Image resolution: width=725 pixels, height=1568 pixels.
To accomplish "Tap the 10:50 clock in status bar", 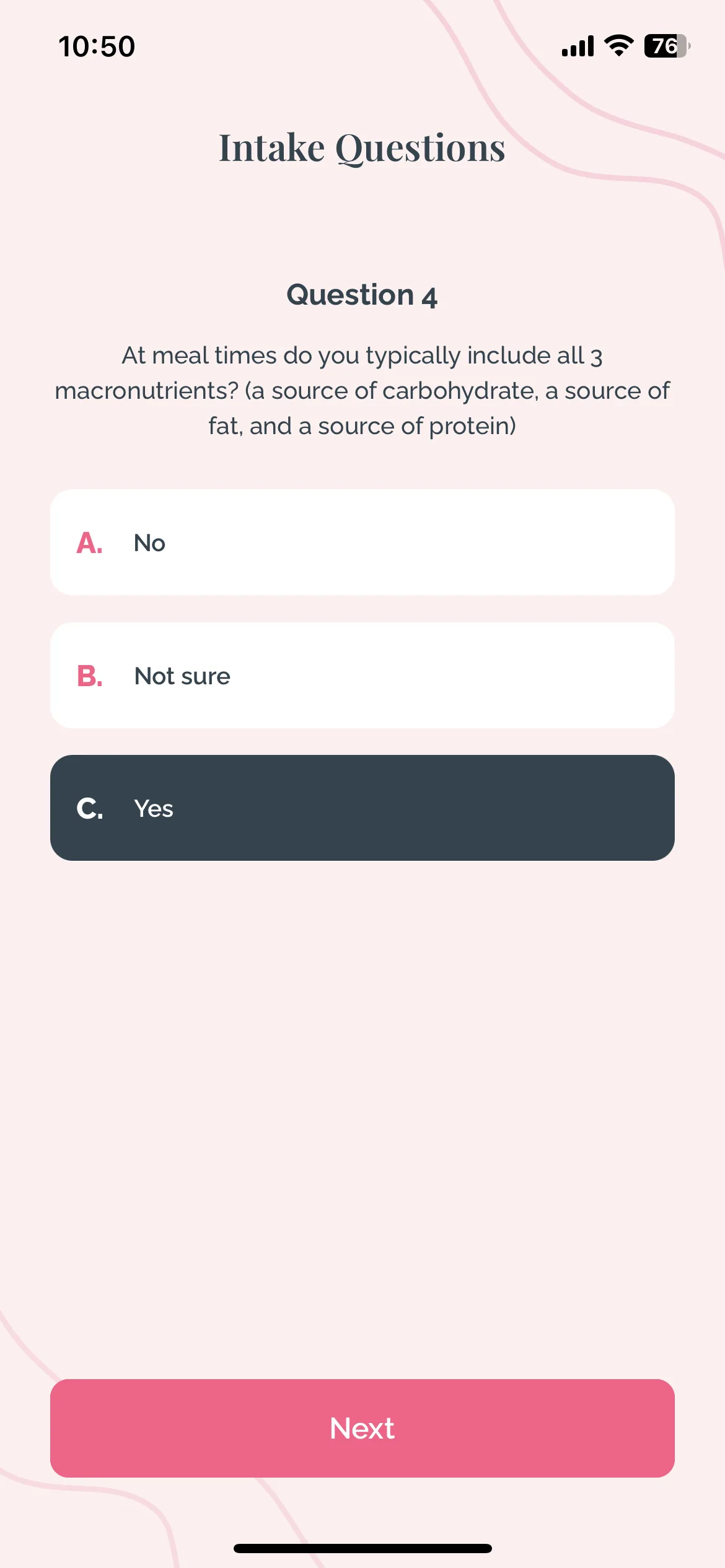I will coord(97,46).
